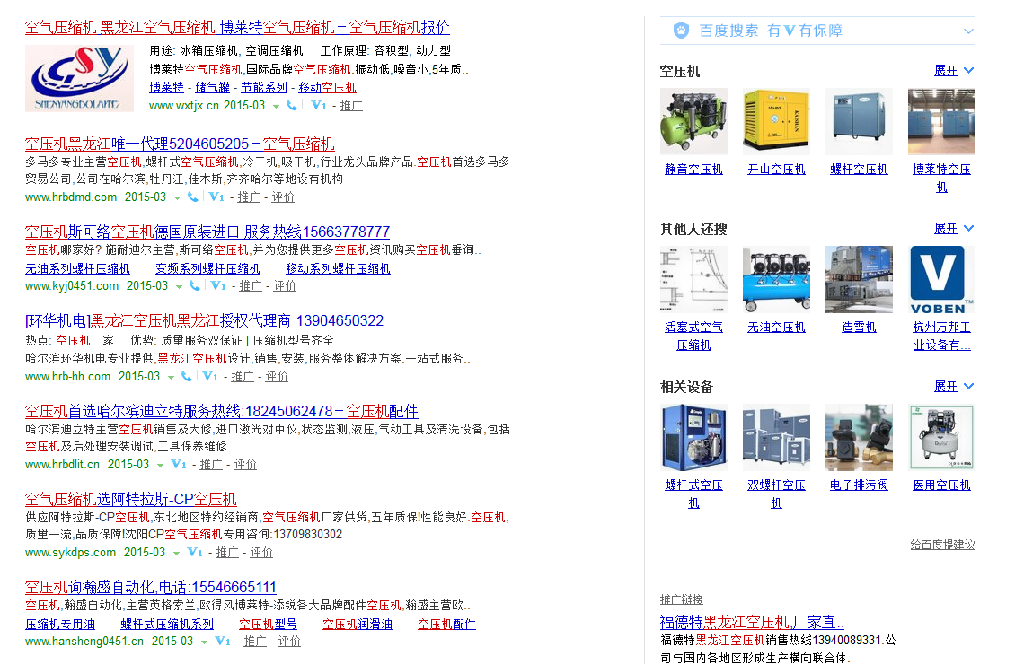Click the 静音空压机 text link
The width and height of the screenshot is (1024, 664).
click(694, 169)
